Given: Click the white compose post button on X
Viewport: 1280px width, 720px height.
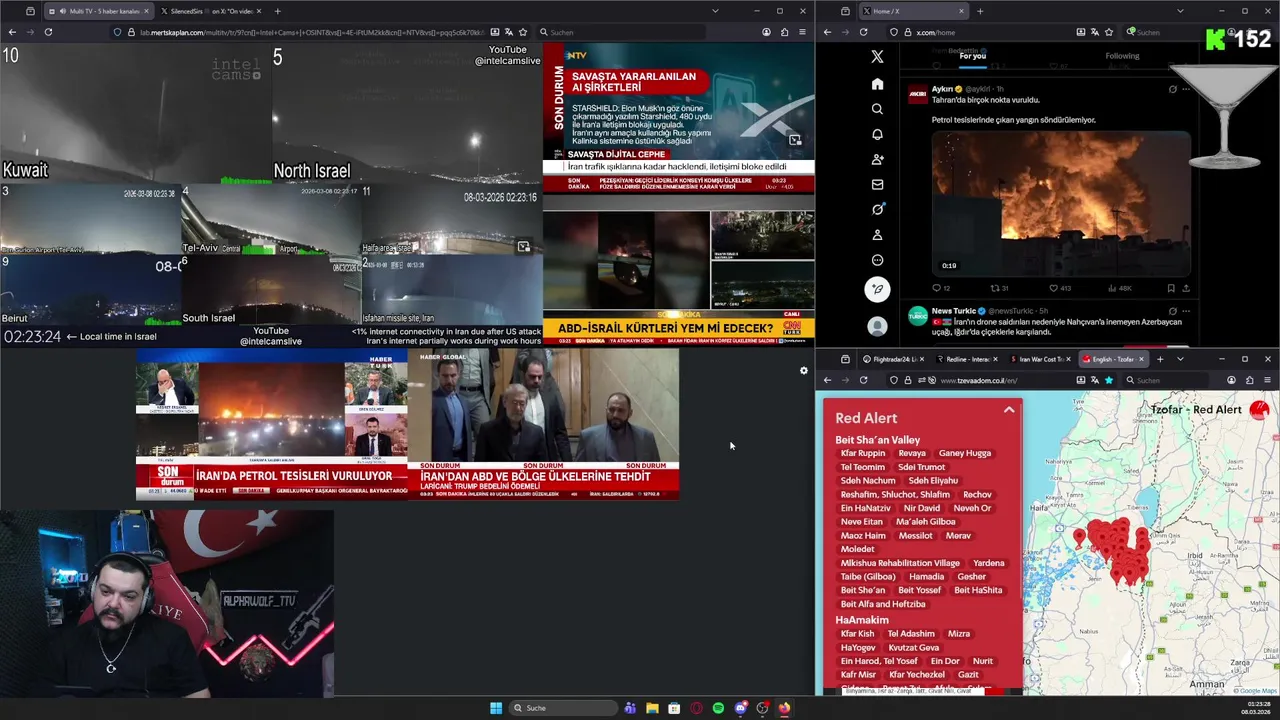Looking at the screenshot, I should (x=877, y=290).
